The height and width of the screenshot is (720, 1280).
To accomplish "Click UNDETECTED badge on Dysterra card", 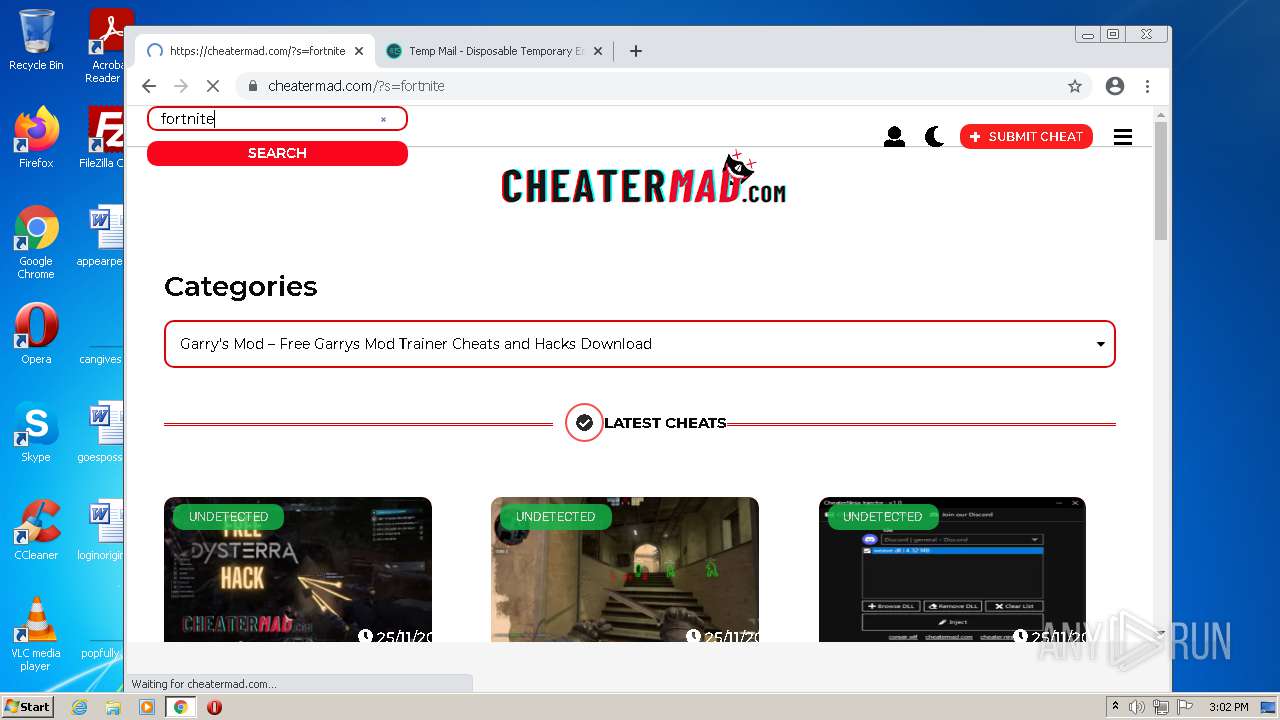I will pyautogui.click(x=228, y=517).
